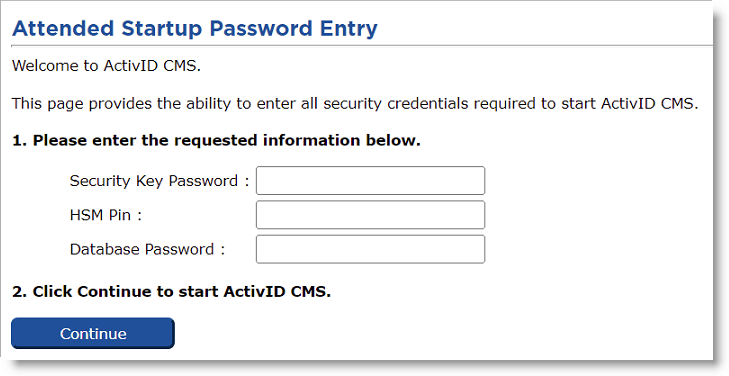The image size is (729, 376).
Task: Click the word 'Attended' in the page title
Action: click(63, 28)
